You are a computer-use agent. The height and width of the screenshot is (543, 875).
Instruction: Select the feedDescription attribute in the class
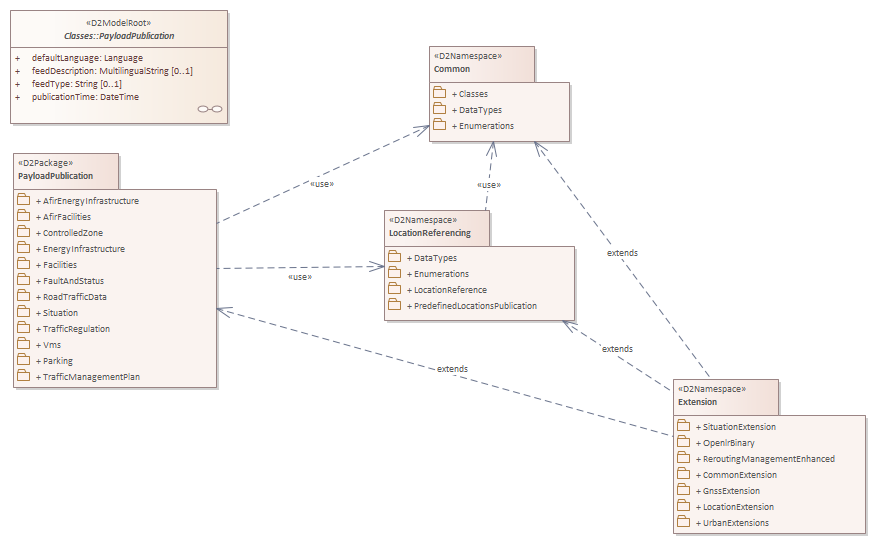point(112,72)
